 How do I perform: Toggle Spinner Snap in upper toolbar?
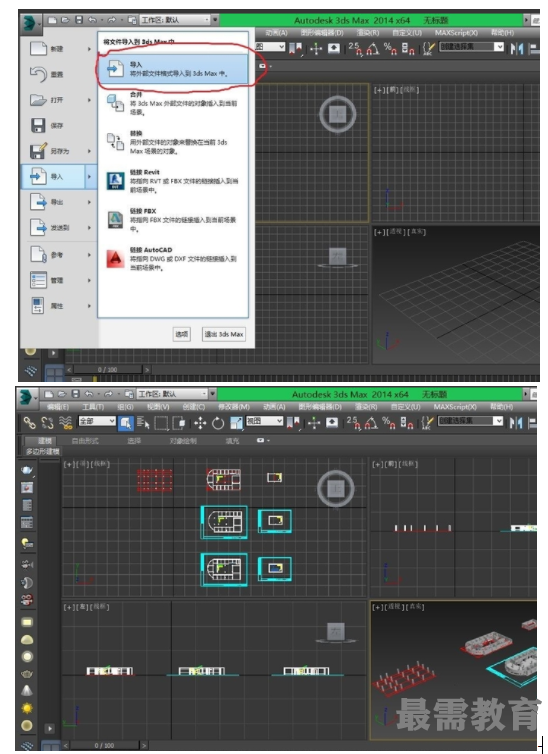coord(408,49)
